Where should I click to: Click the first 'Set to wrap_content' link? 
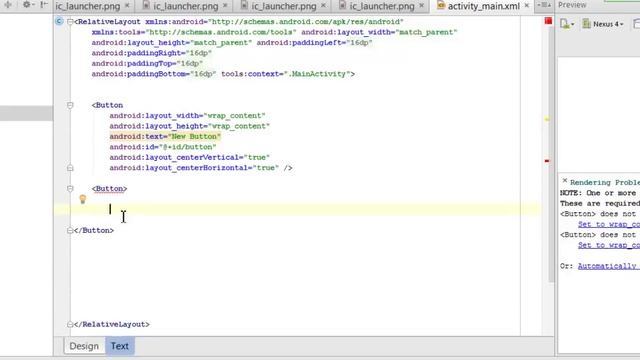tap(609, 224)
